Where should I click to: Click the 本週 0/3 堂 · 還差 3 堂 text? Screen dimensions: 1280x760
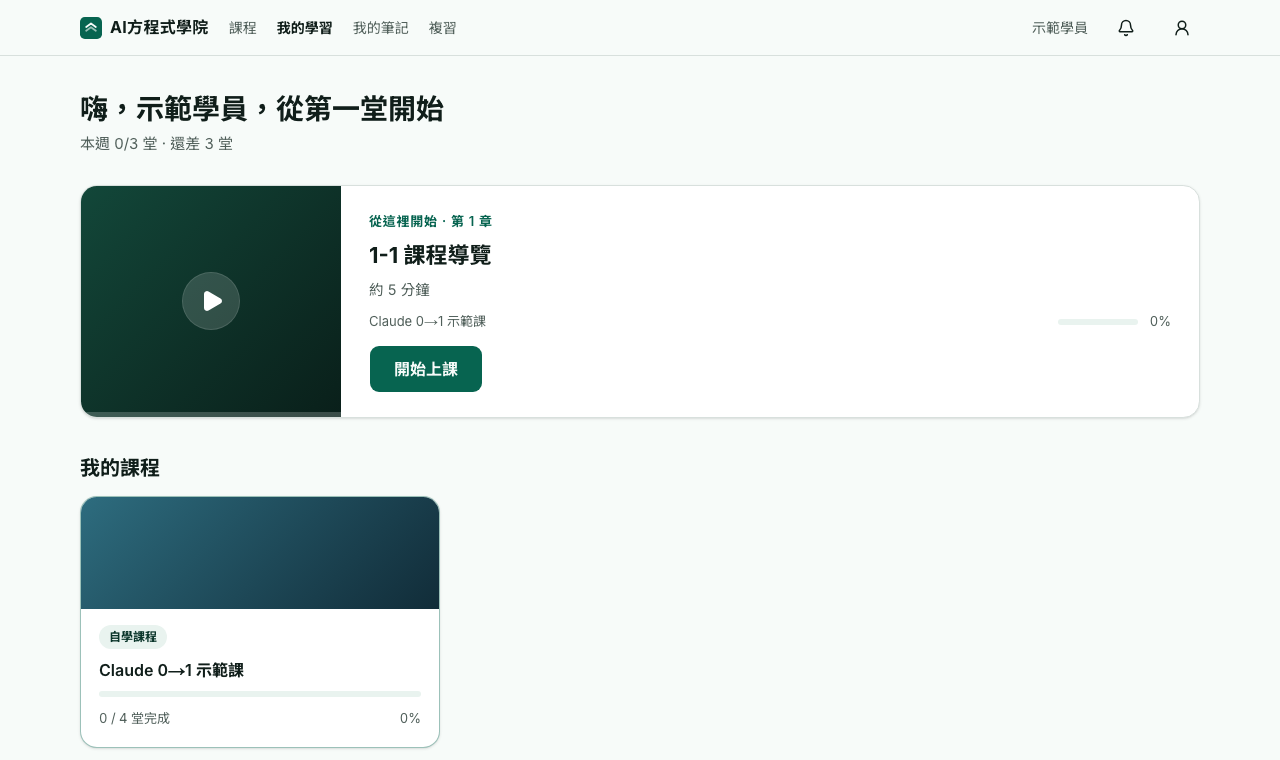(156, 144)
